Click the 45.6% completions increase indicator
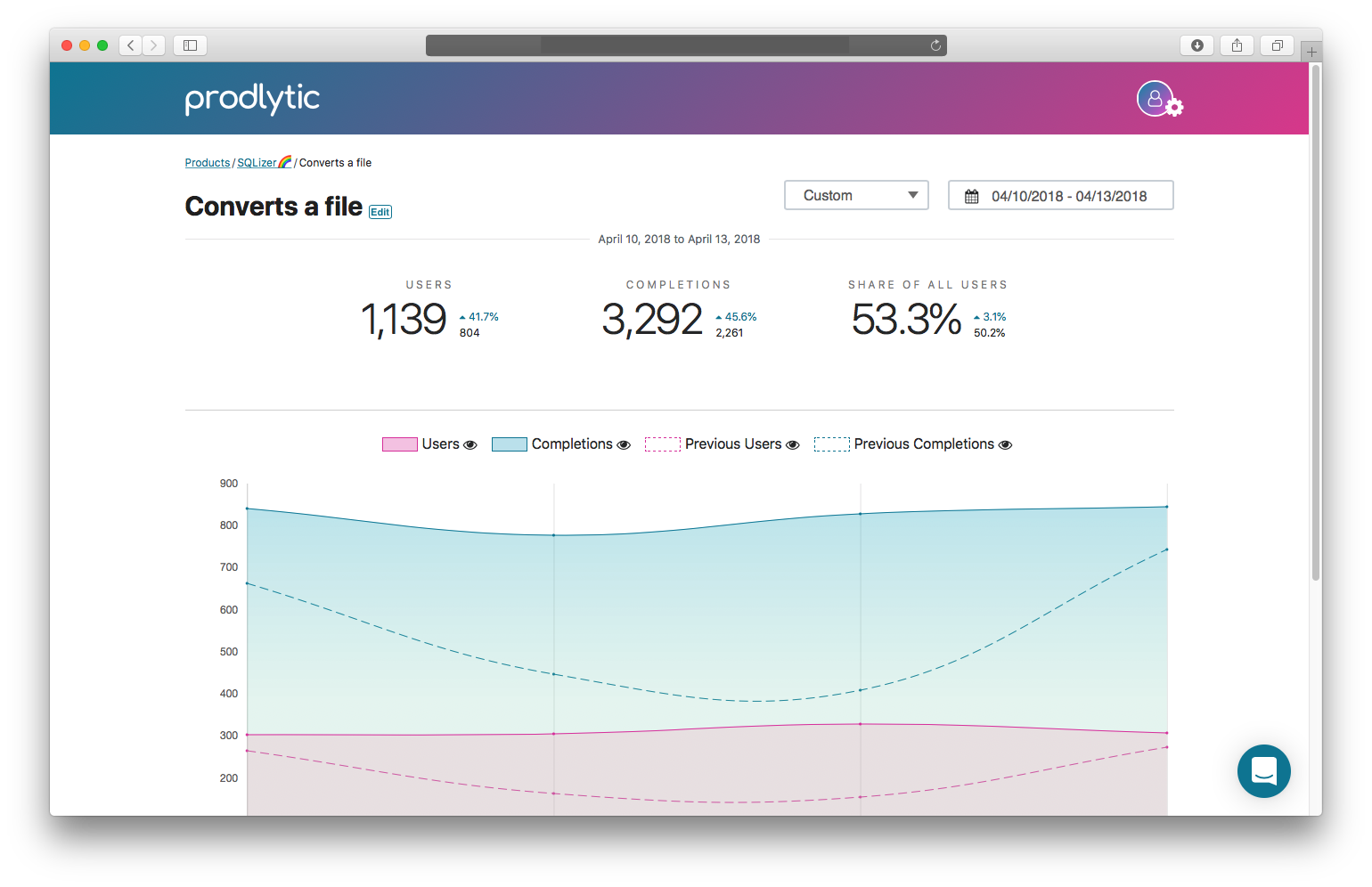Viewport: 1372px width, 887px height. click(x=736, y=317)
